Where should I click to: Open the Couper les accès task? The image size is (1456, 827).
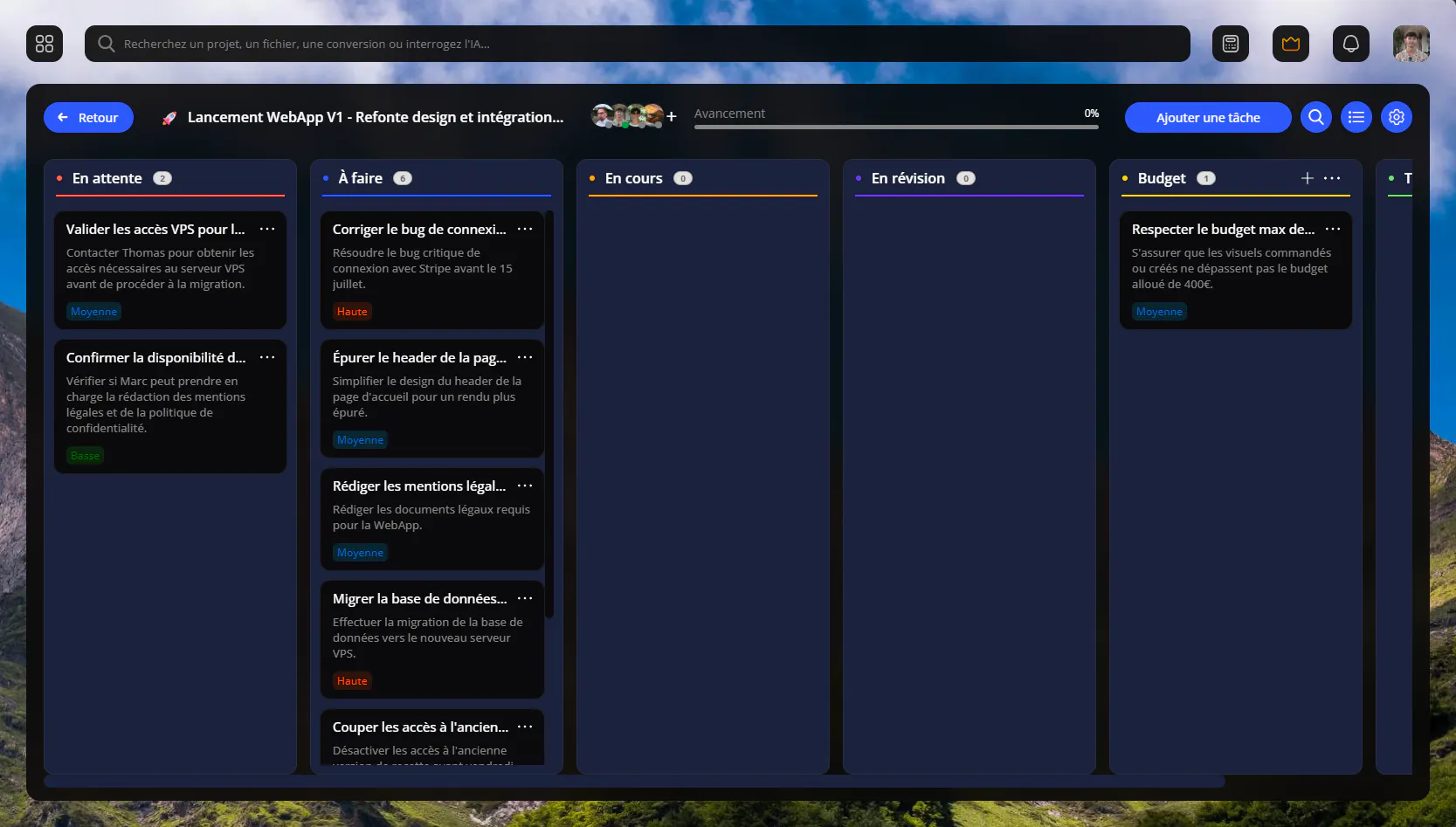pos(432,737)
